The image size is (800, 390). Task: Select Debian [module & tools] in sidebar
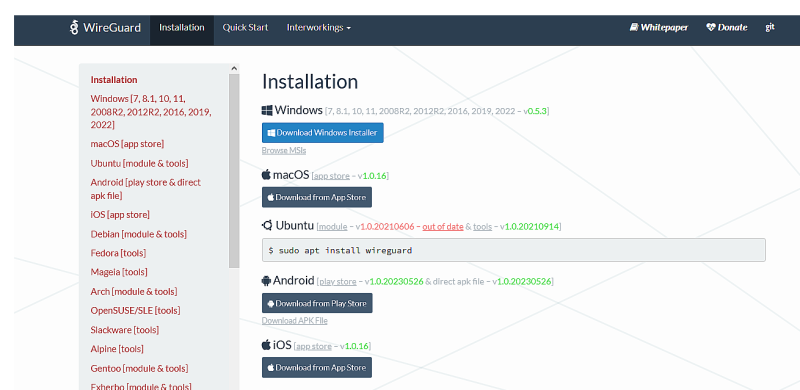139,234
